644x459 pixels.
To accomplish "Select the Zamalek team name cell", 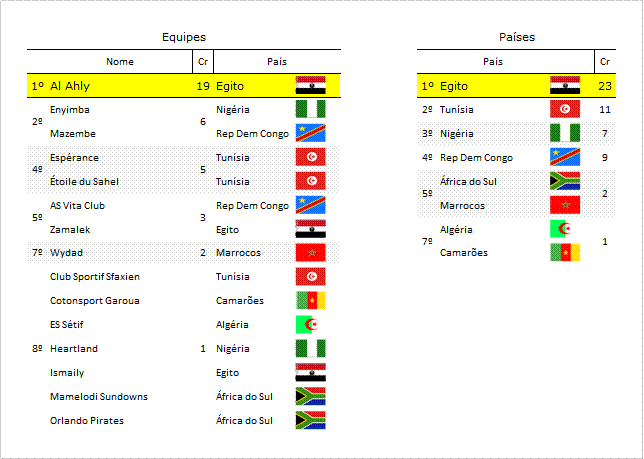I will pyautogui.click(x=70, y=230).
